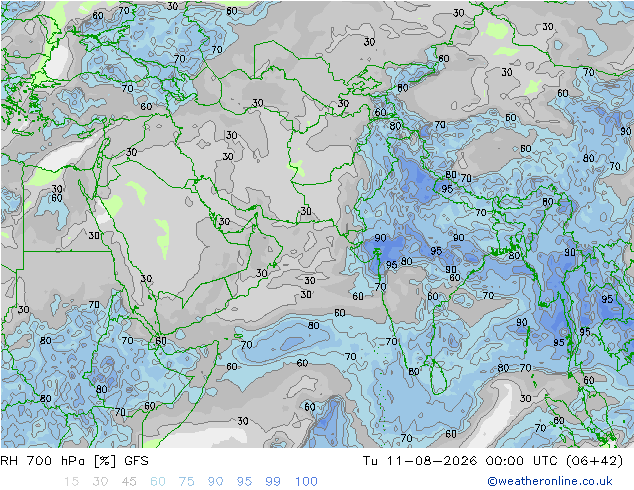Select legend value 15 in the color scale
Viewport: 634px width, 490px height.
coord(71,482)
